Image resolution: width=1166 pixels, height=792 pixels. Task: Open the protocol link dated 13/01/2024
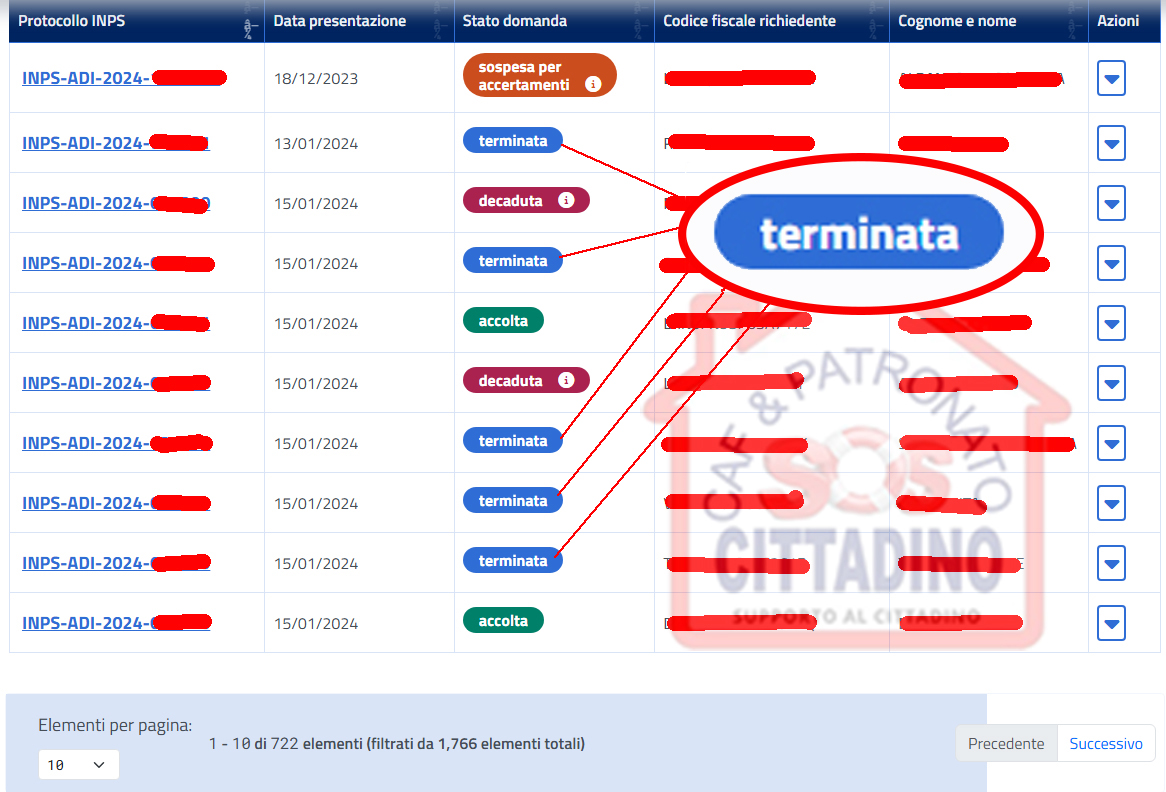tap(115, 143)
